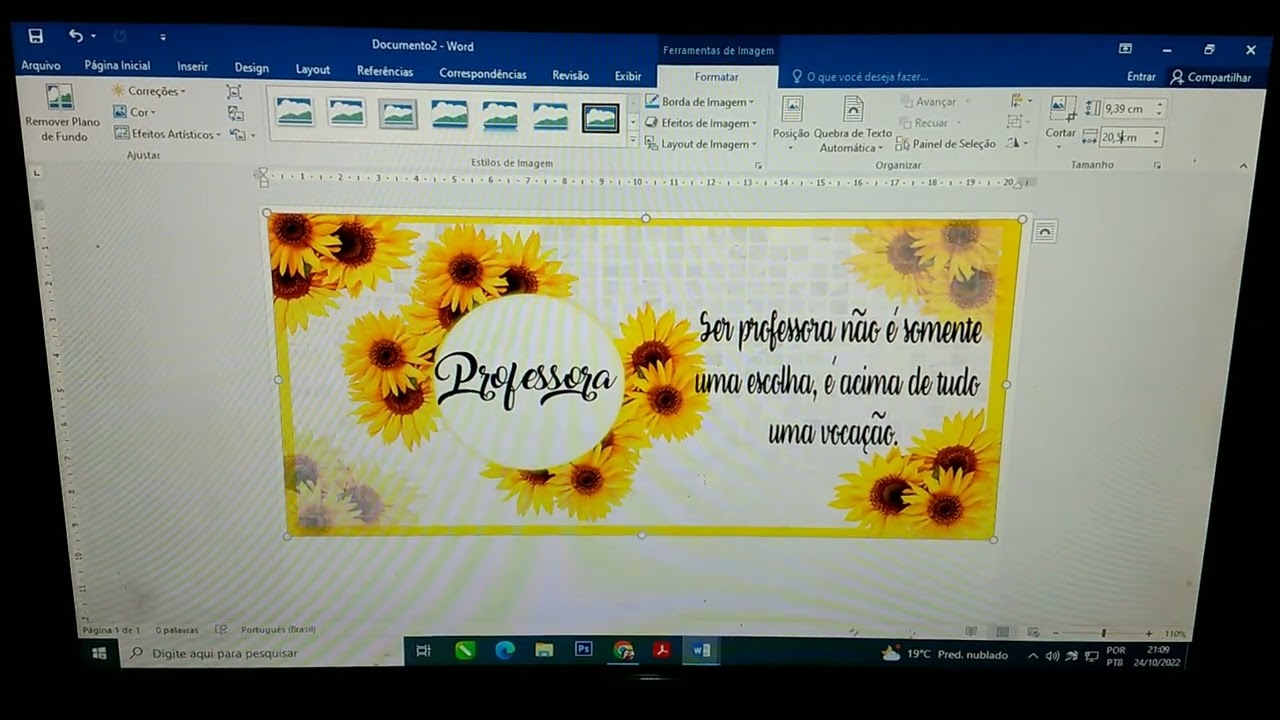
Task: Open the Arquivo tab
Action: (41, 66)
